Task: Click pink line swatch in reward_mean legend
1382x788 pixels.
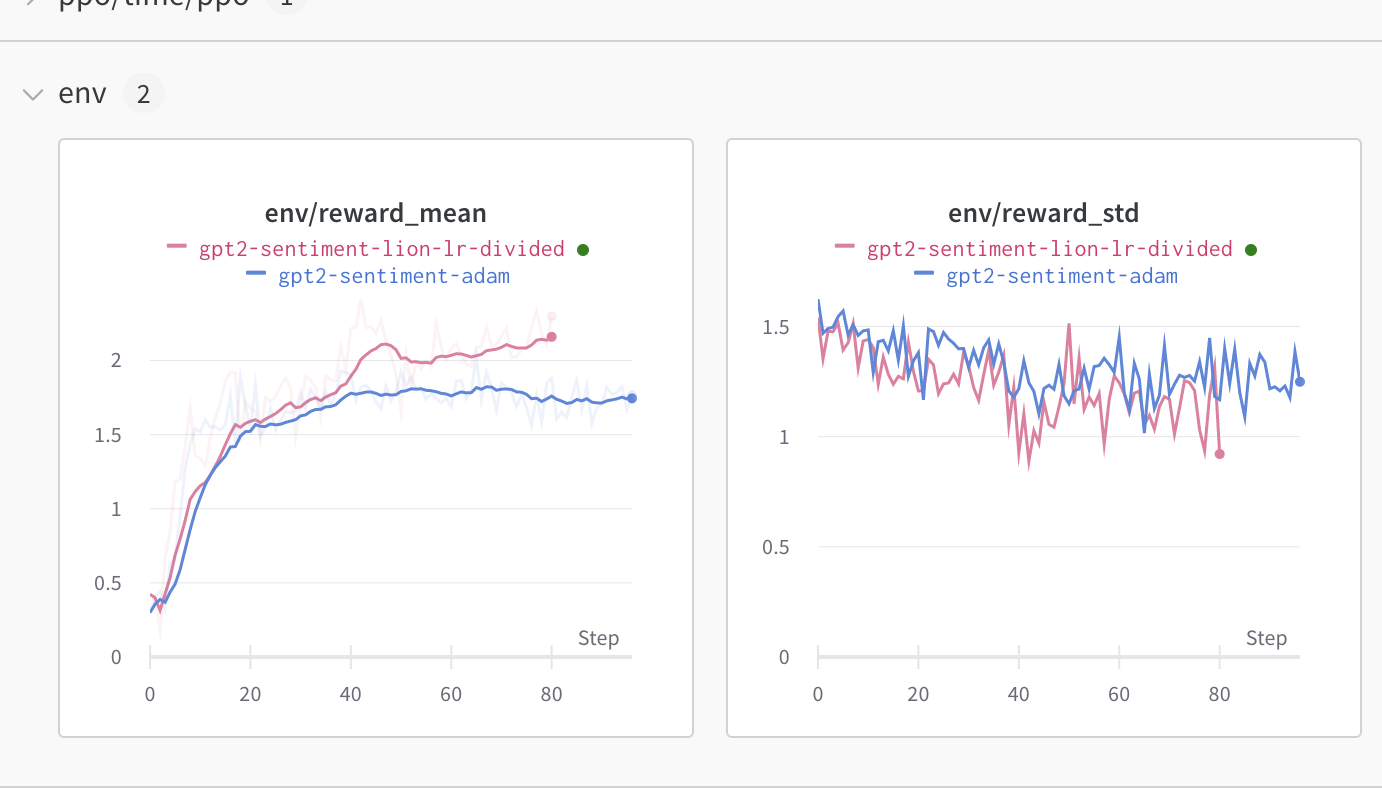Action: [x=177, y=248]
